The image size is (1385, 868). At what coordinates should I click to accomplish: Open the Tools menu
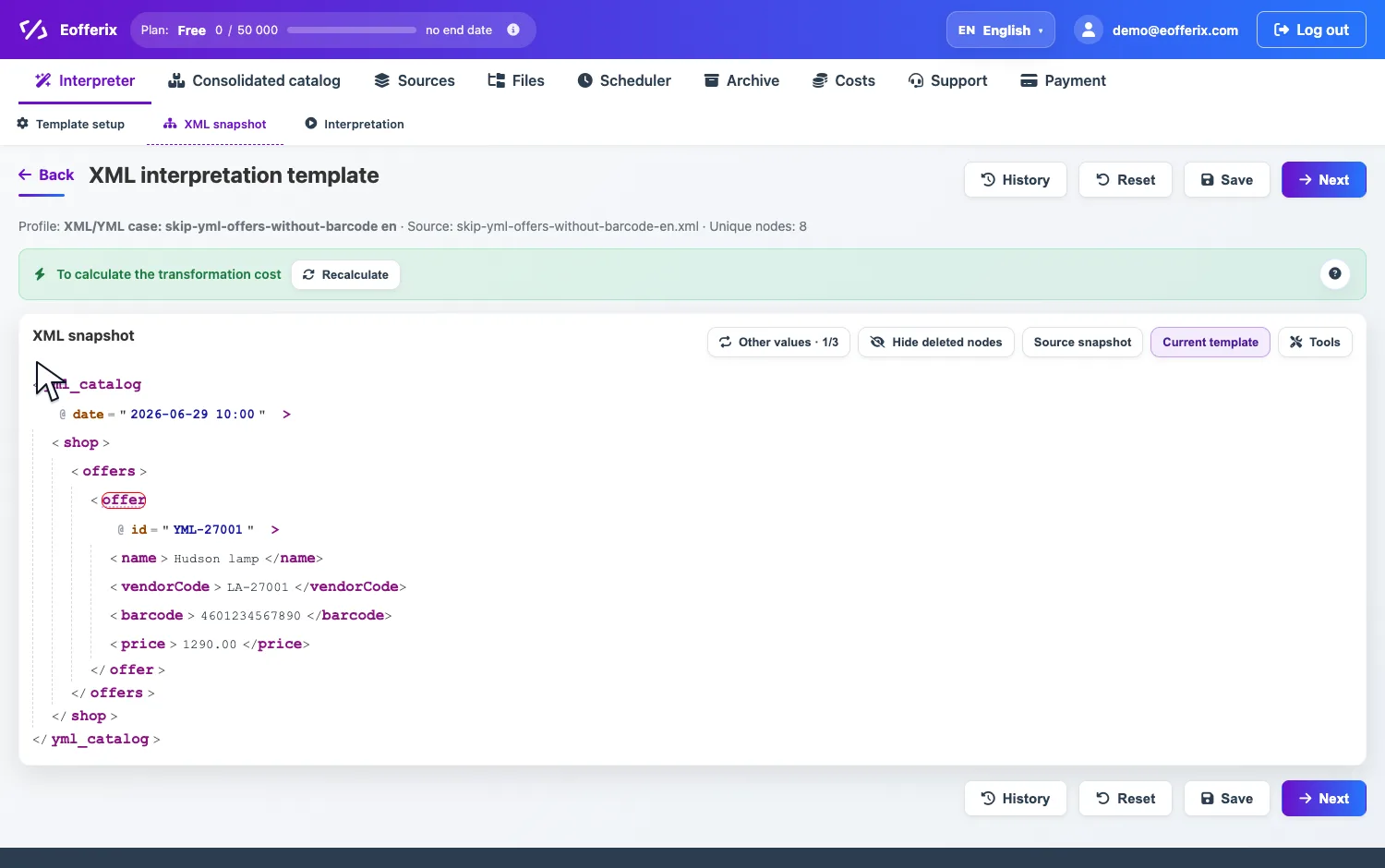1315,342
